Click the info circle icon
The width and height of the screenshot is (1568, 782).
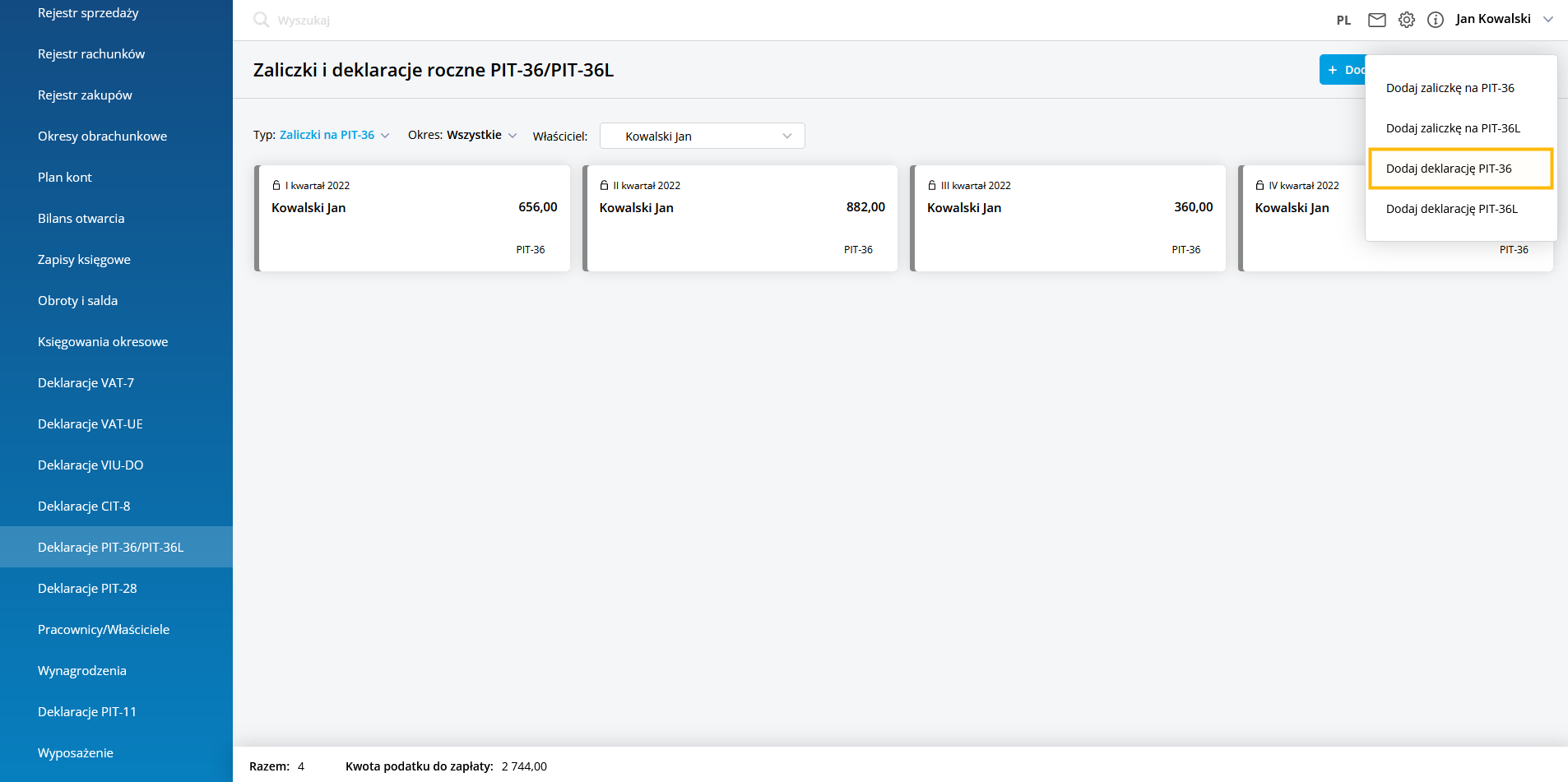point(1435,20)
